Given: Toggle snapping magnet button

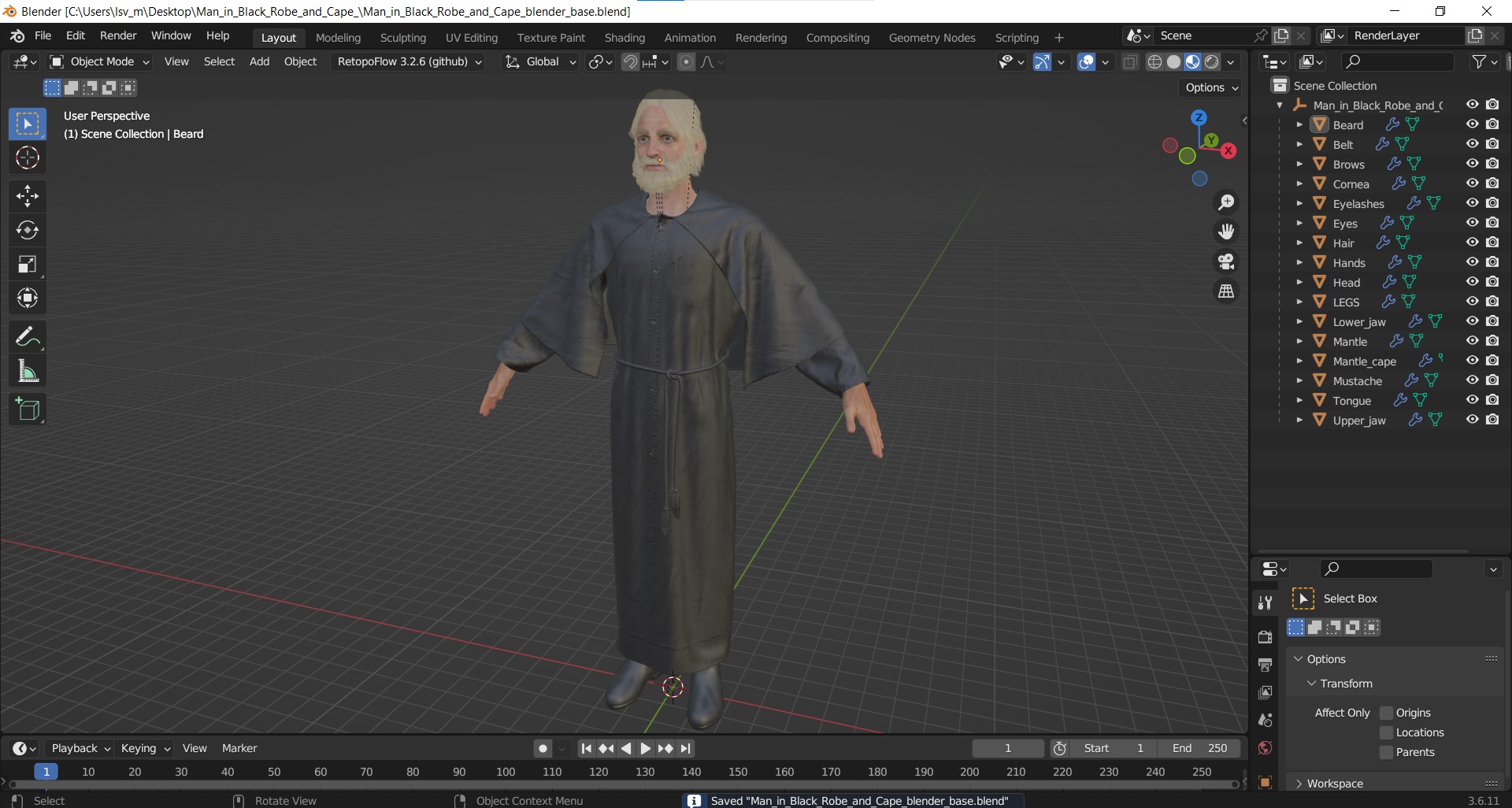Looking at the screenshot, I should (x=630, y=62).
